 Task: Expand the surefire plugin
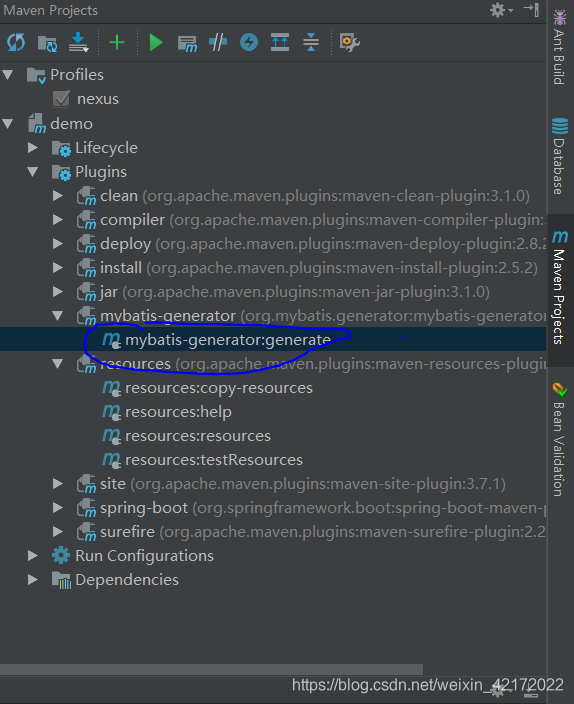coord(57,532)
